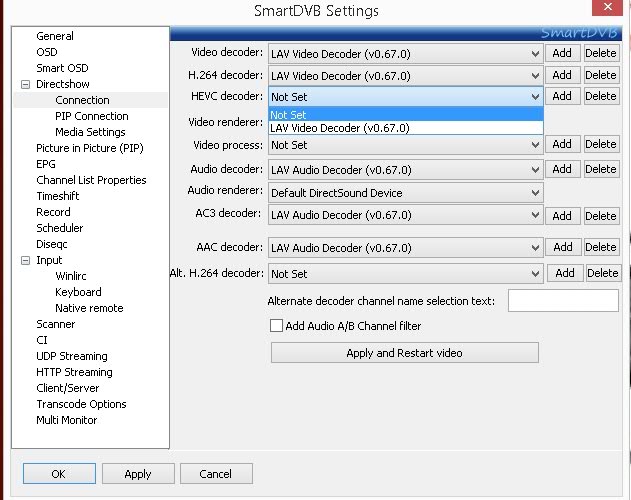
Task: Add an HEVC decoder filter
Action: click(x=562, y=96)
